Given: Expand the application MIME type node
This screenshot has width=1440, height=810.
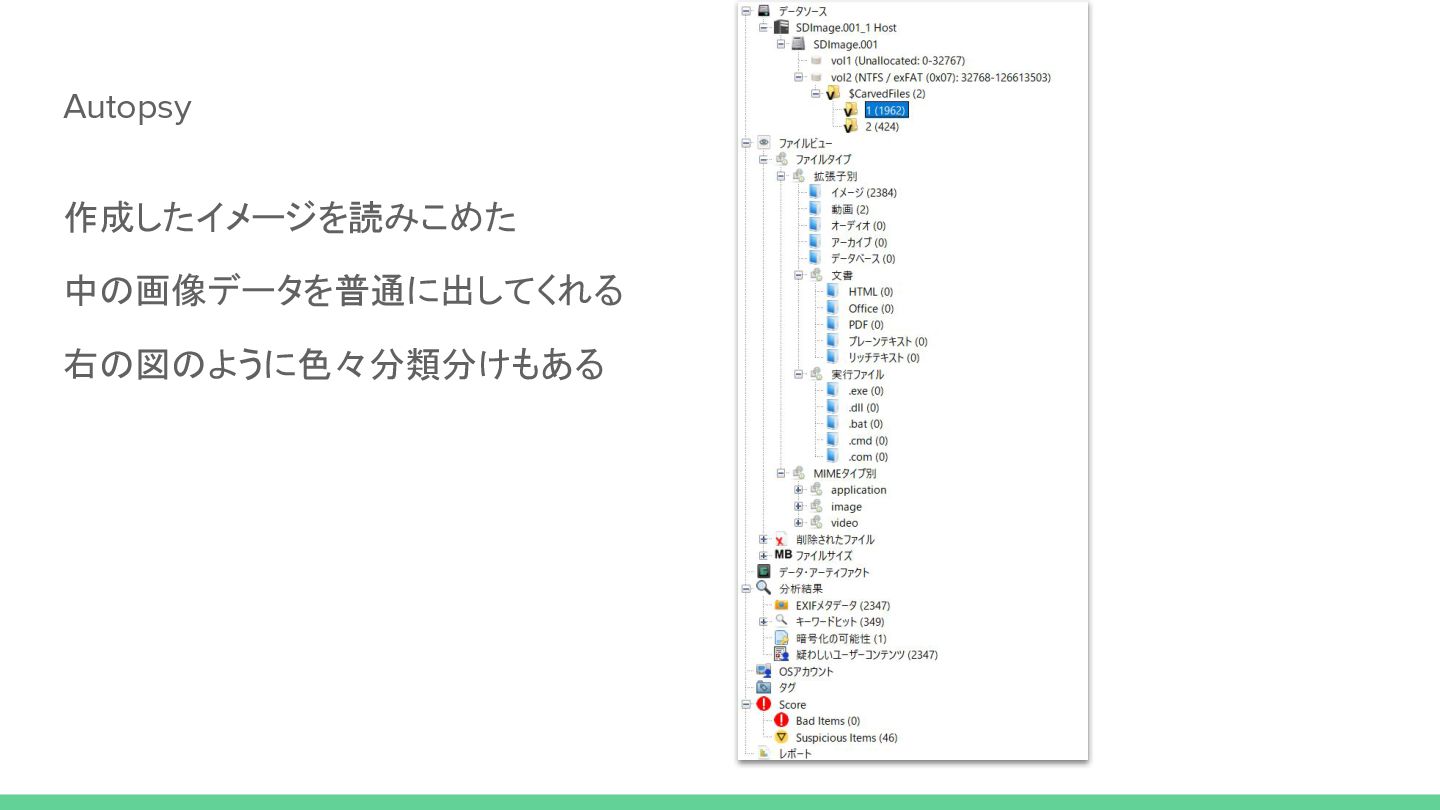Looking at the screenshot, I should 798,490.
